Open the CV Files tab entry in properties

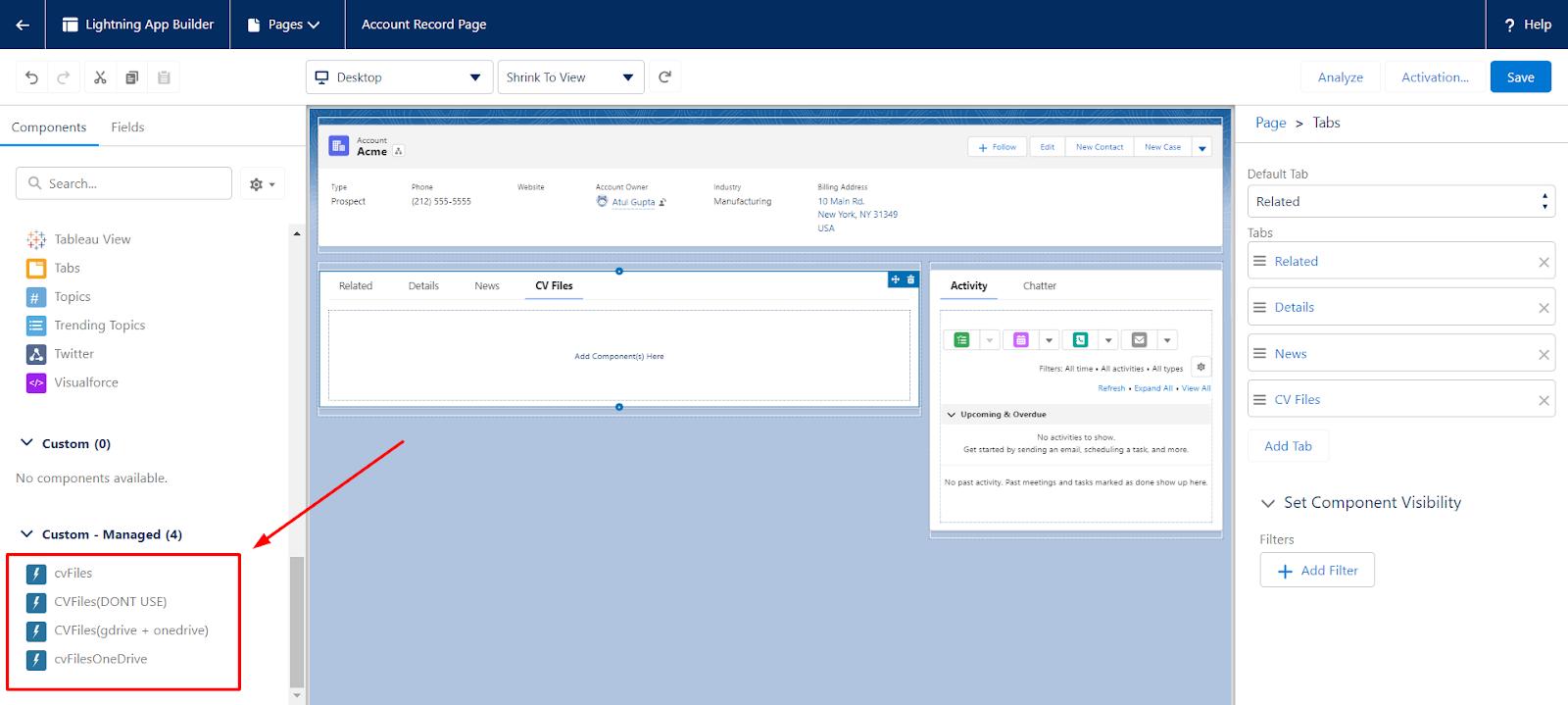tap(1401, 399)
